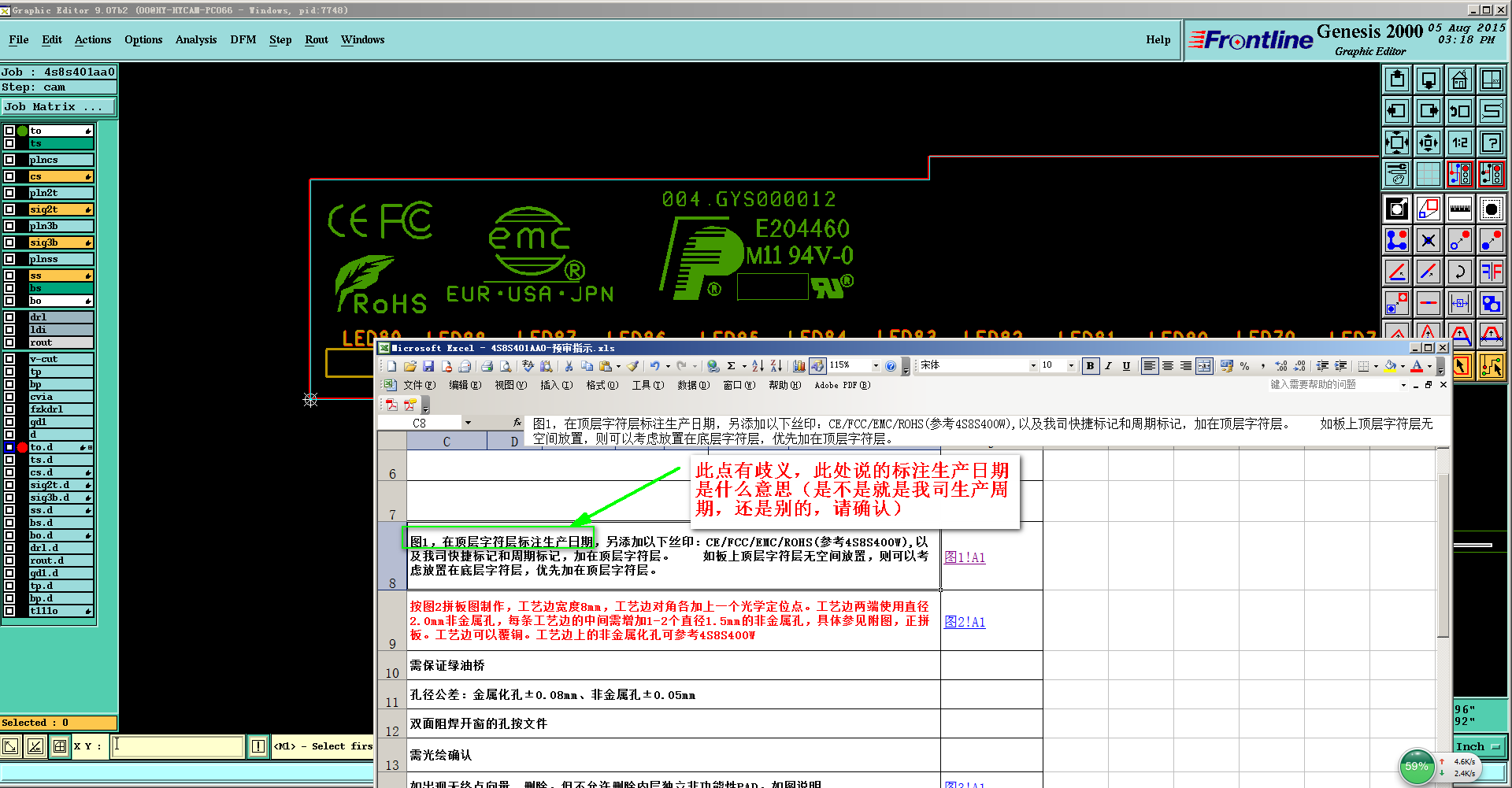This screenshot has height=788, width=1512.
Task: Follow the 图2!A1 hyperlink
Action: (x=965, y=622)
